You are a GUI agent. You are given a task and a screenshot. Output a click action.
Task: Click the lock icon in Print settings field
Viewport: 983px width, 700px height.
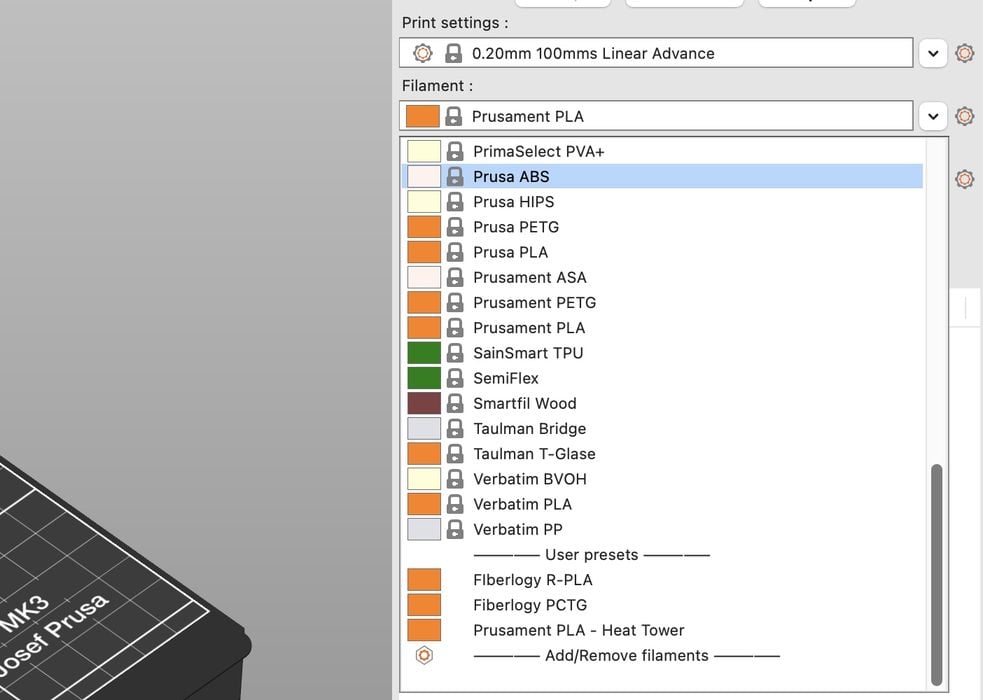pos(453,53)
